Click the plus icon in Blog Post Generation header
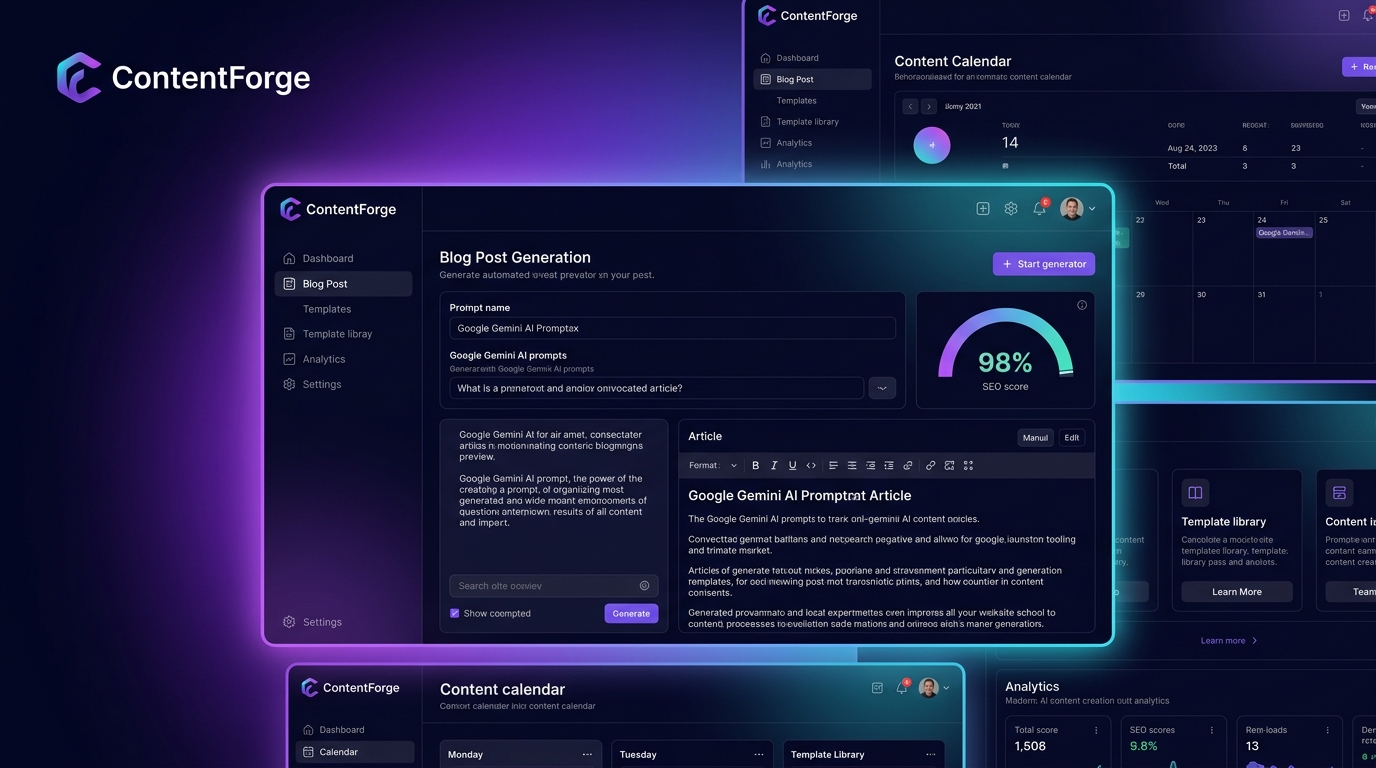Image resolution: width=1376 pixels, height=768 pixels. [983, 208]
